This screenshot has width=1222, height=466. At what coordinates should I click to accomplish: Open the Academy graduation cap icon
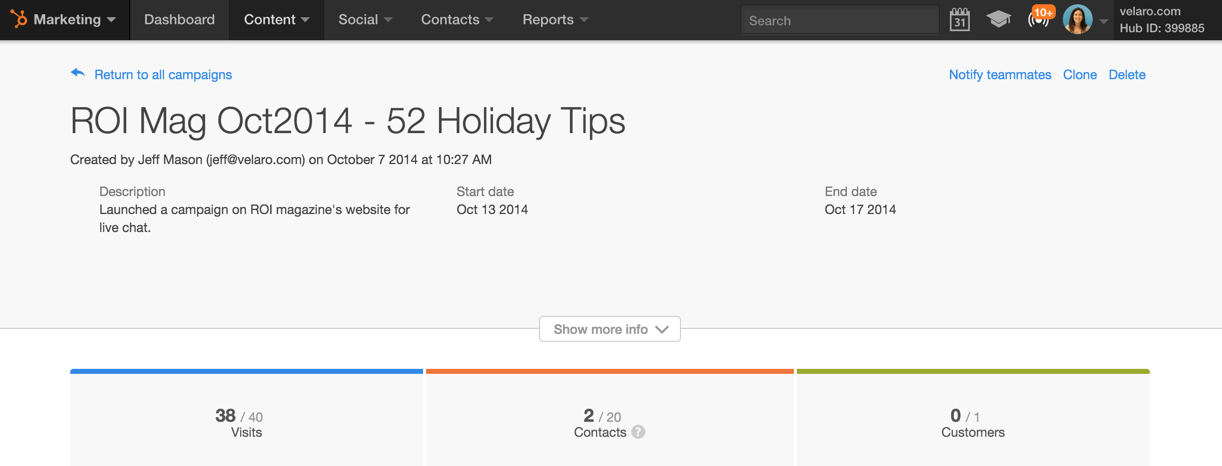[998, 19]
